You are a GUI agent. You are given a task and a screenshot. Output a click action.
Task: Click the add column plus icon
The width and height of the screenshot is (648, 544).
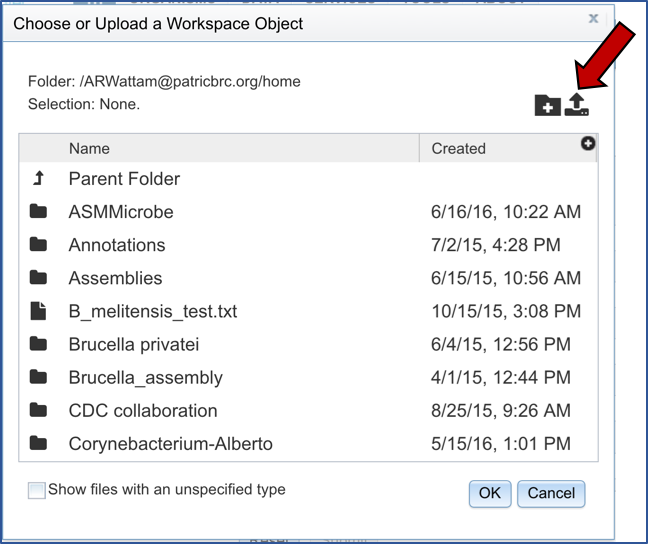coord(588,144)
